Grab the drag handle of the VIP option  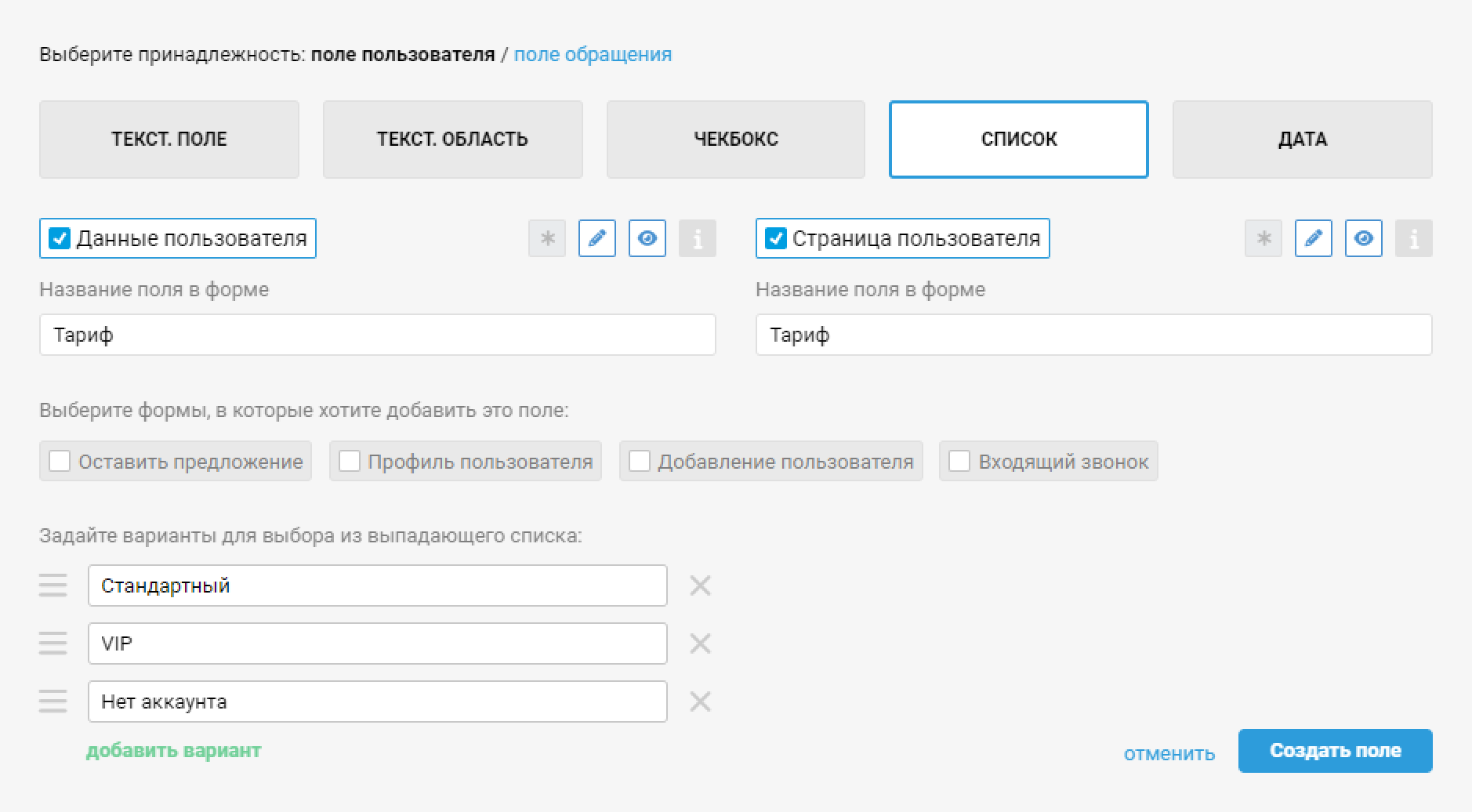click(x=53, y=643)
